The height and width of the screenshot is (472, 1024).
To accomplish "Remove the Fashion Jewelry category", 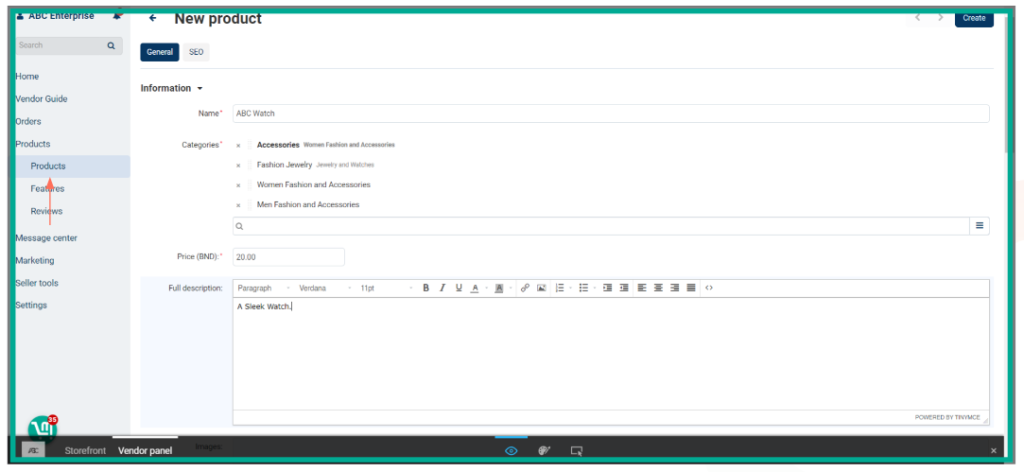I will pos(238,165).
